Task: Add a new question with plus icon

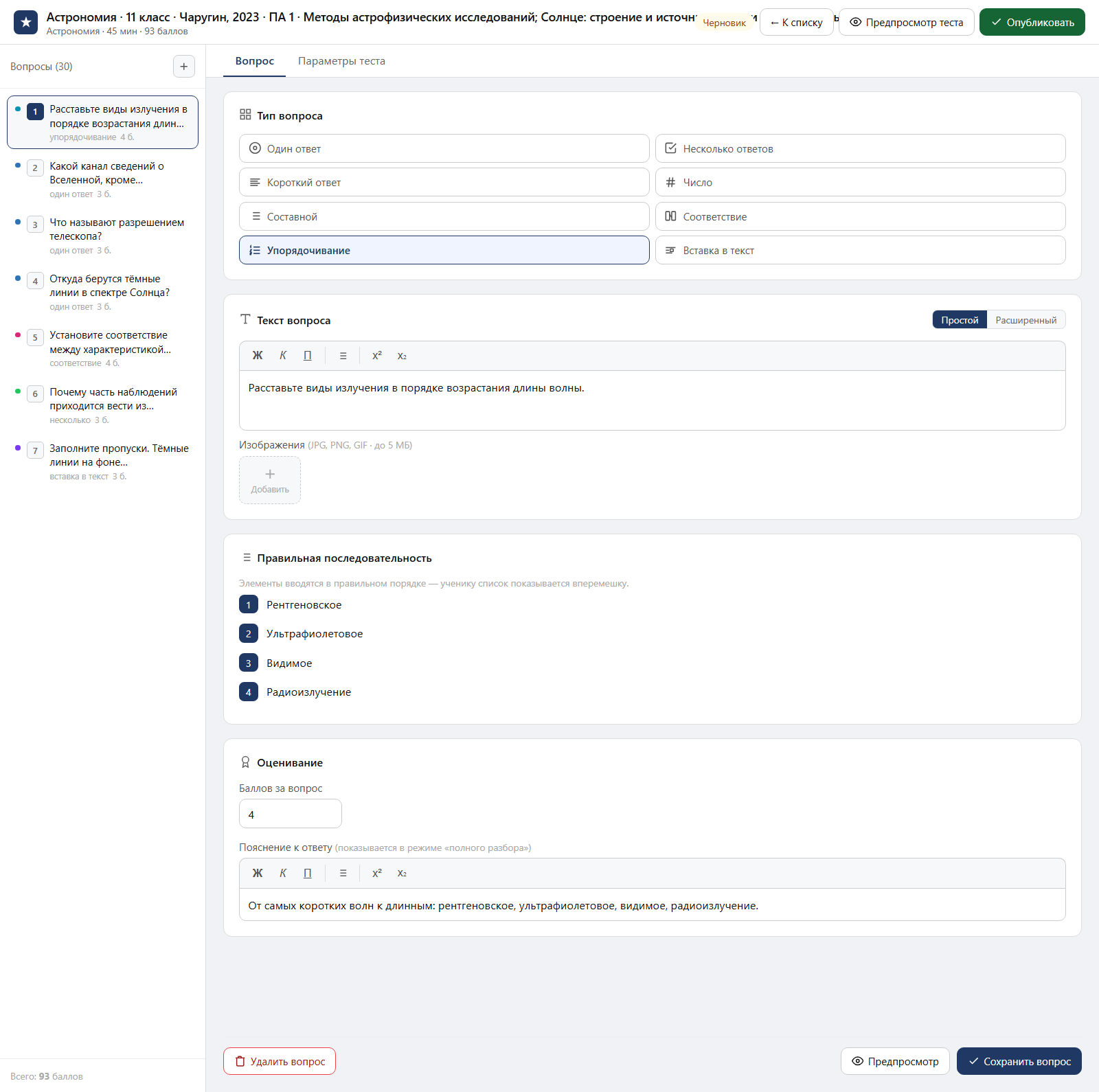Action: 184,67
